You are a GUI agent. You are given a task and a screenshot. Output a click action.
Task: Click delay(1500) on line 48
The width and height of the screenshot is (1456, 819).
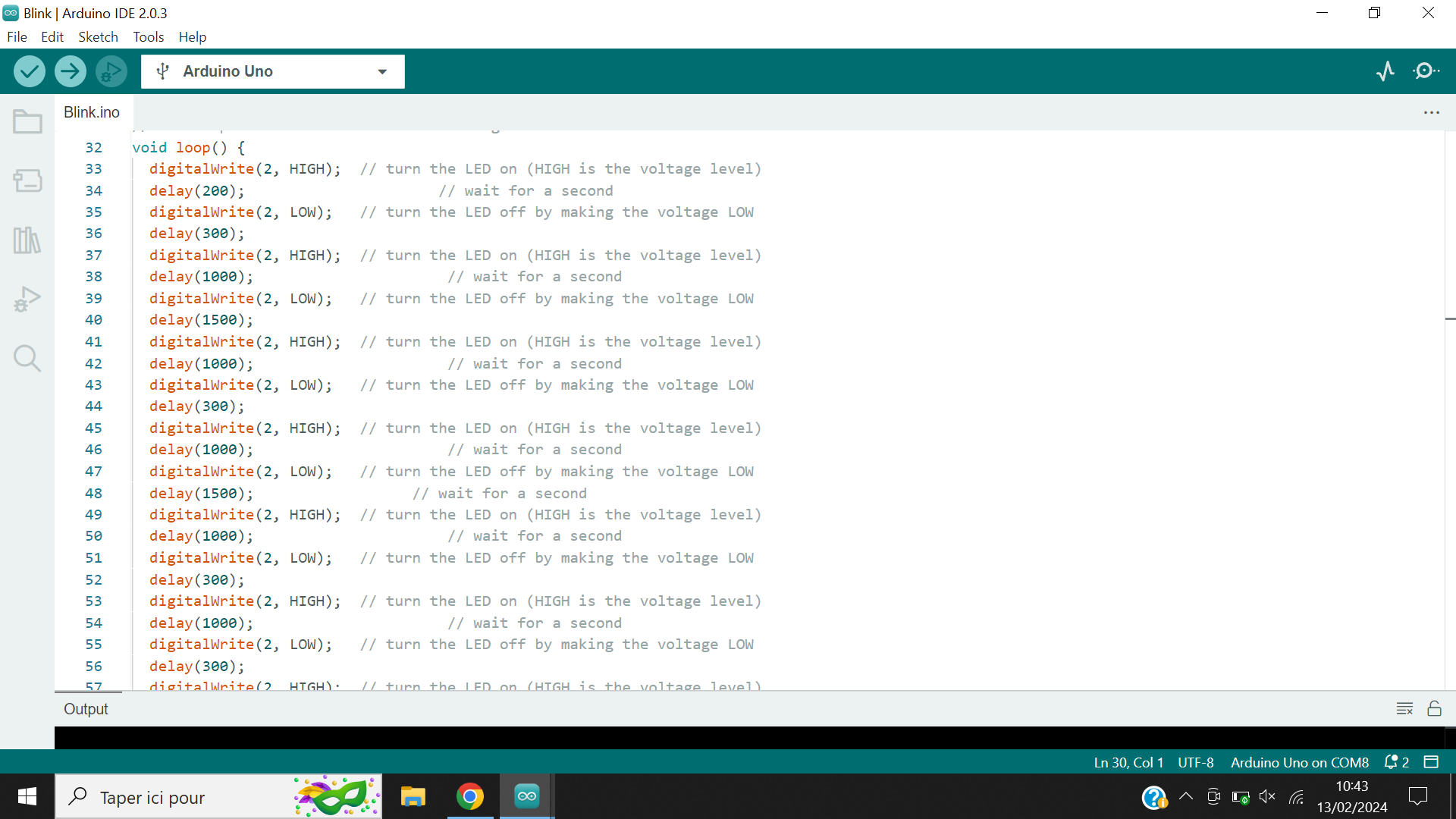[x=202, y=493]
